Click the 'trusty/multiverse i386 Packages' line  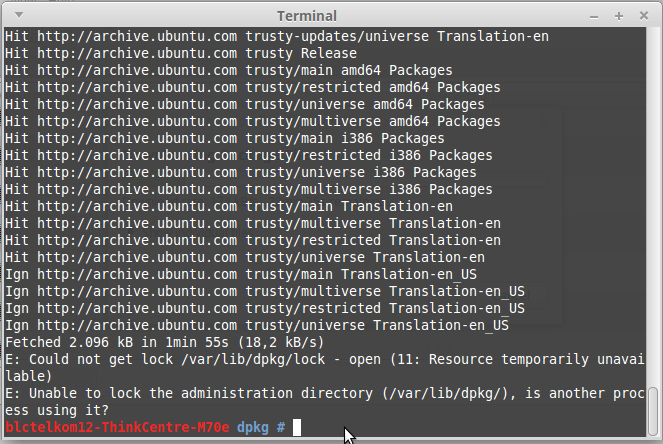(248, 190)
